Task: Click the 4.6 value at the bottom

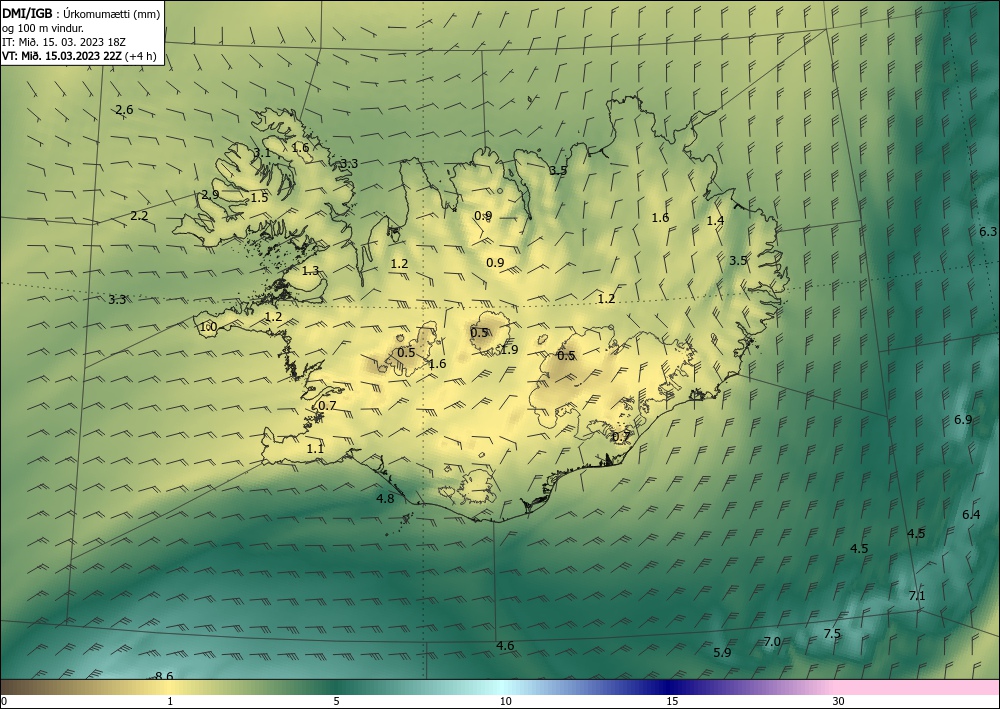Action: click(505, 646)
